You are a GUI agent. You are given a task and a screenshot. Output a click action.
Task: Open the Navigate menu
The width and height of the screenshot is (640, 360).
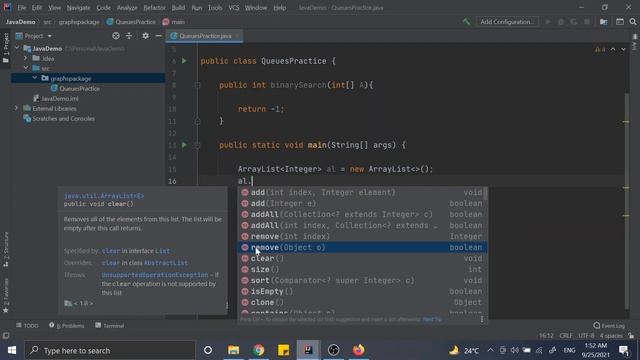[78, 7]
